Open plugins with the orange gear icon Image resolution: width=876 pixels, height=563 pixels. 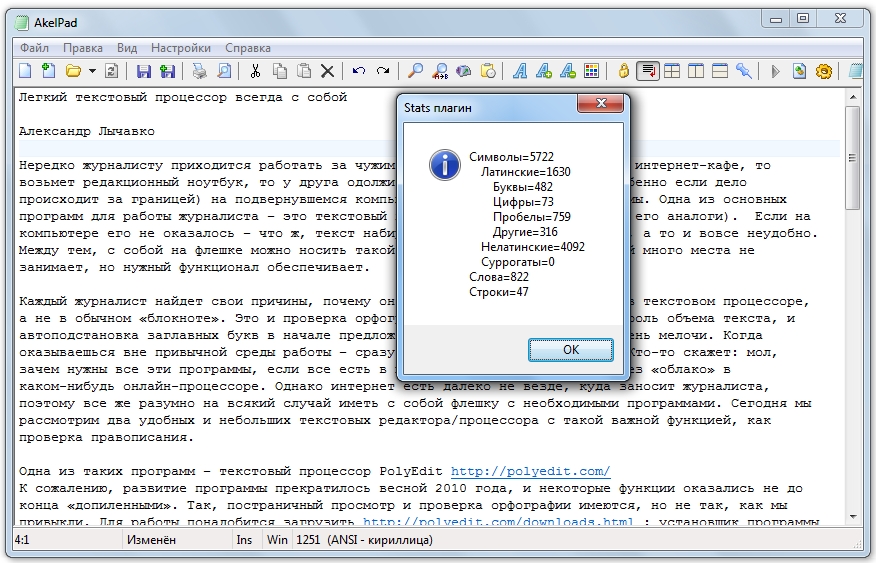823,71
